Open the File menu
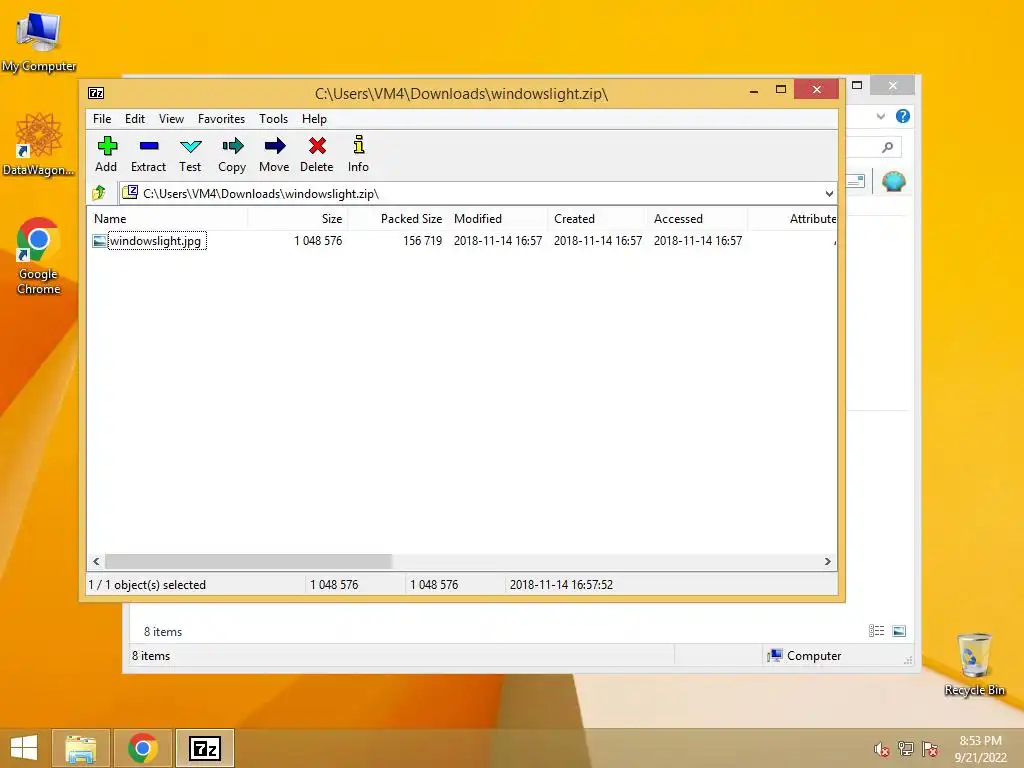This screenshot has height=768, width=1024. [x=102, y=119]
